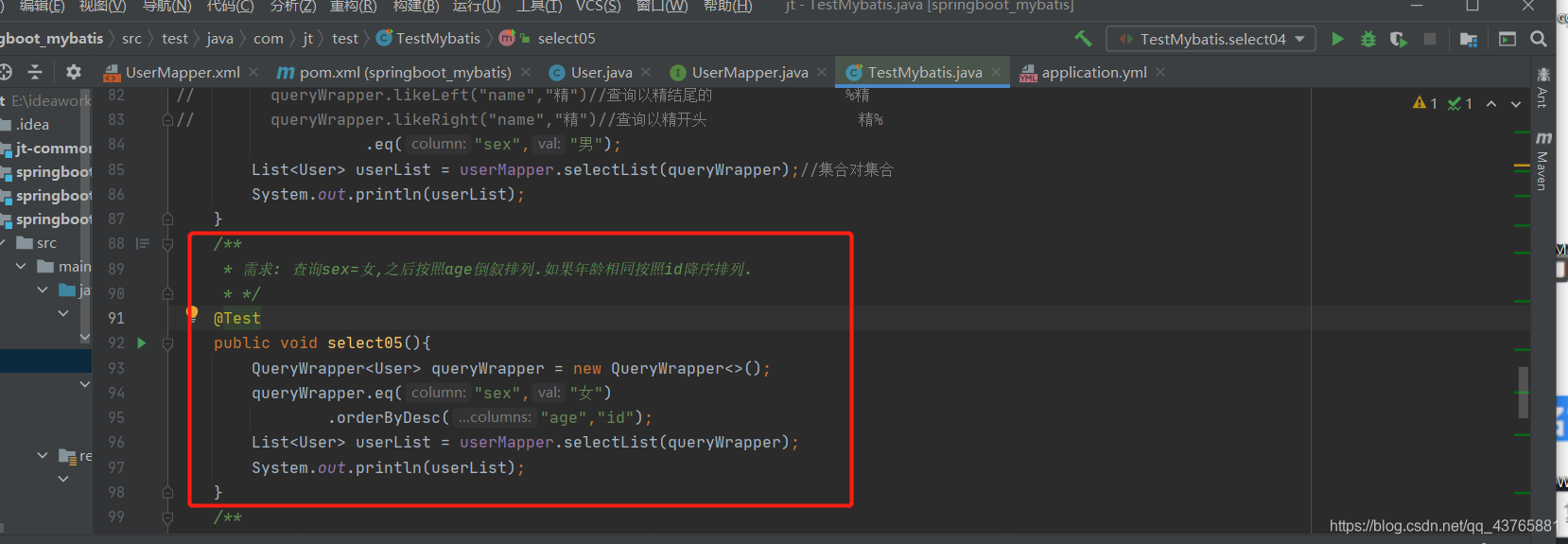This screenshot has width=1568, height=544.
Task: Open Search Everywhere magnifier icon
Action: (1539, 39)
